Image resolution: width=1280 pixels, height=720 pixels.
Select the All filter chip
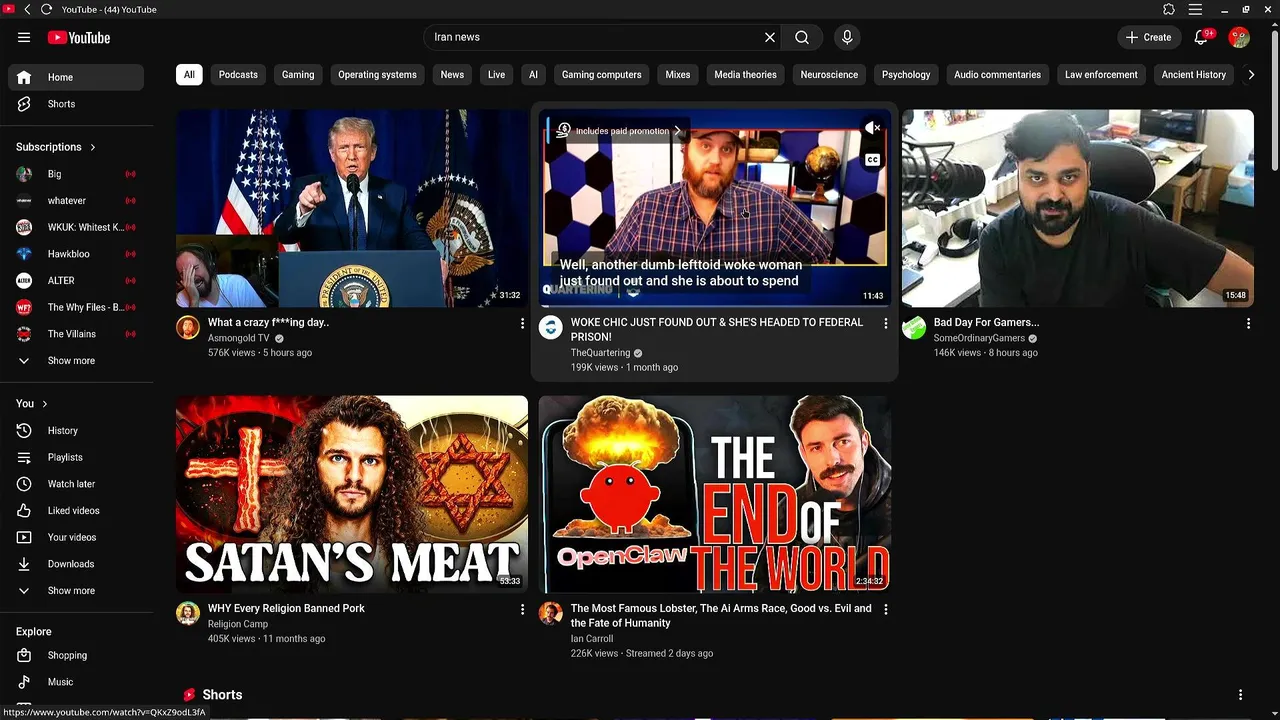189,74
